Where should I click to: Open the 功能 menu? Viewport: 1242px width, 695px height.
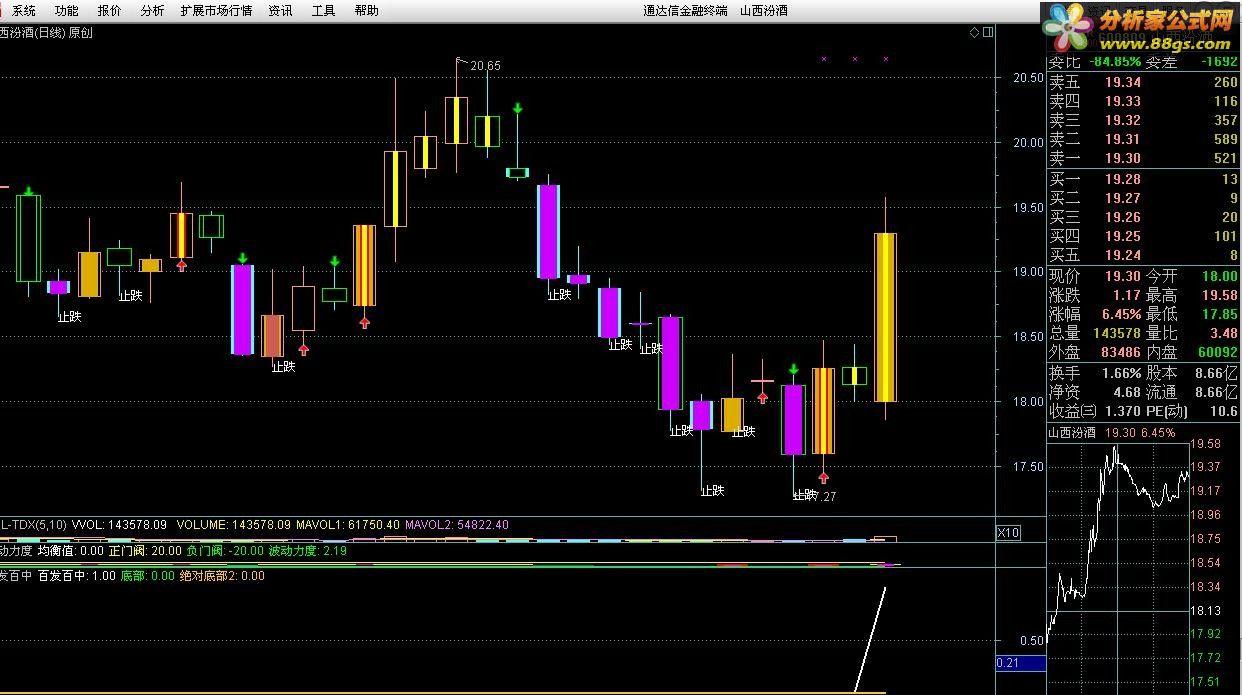67,10
